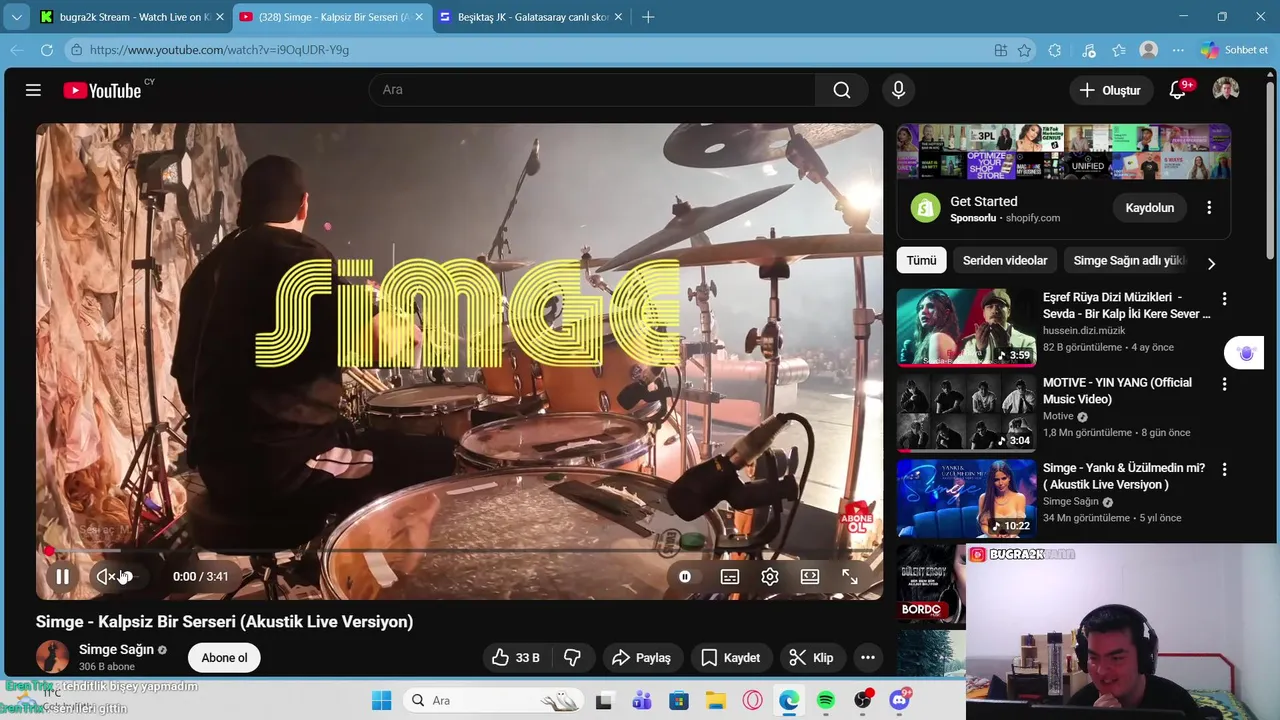
Task: Open Simge Yankı & Üzülmedin mi thumbnail
Action: pos(966,499)
